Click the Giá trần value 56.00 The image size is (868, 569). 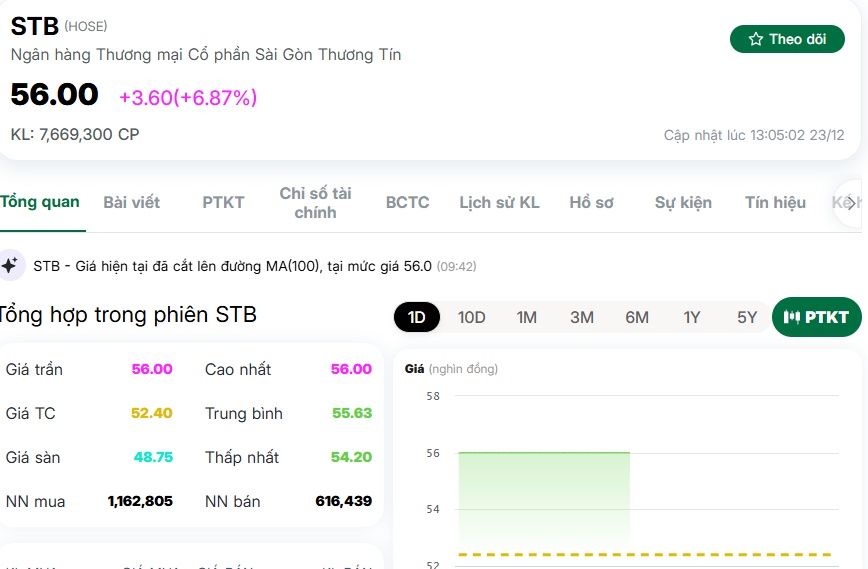(152, 369)
